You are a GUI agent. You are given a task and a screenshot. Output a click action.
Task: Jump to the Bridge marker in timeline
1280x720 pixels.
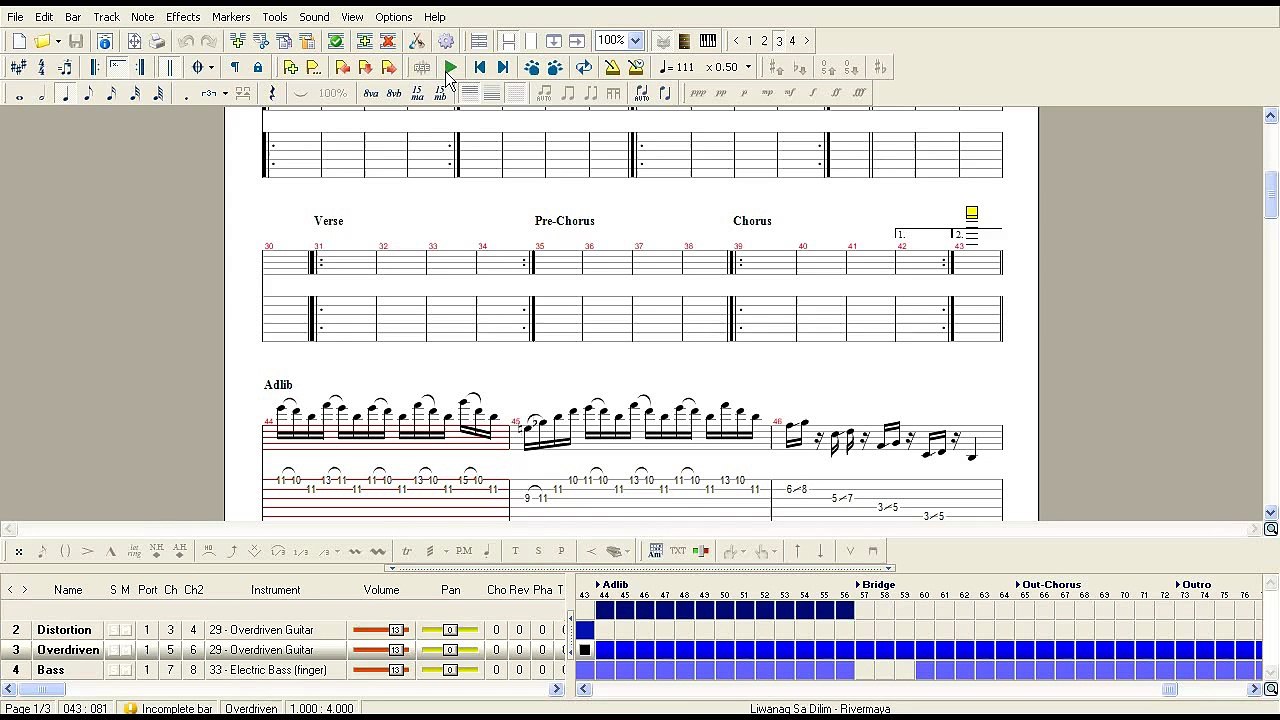point(876,584)
